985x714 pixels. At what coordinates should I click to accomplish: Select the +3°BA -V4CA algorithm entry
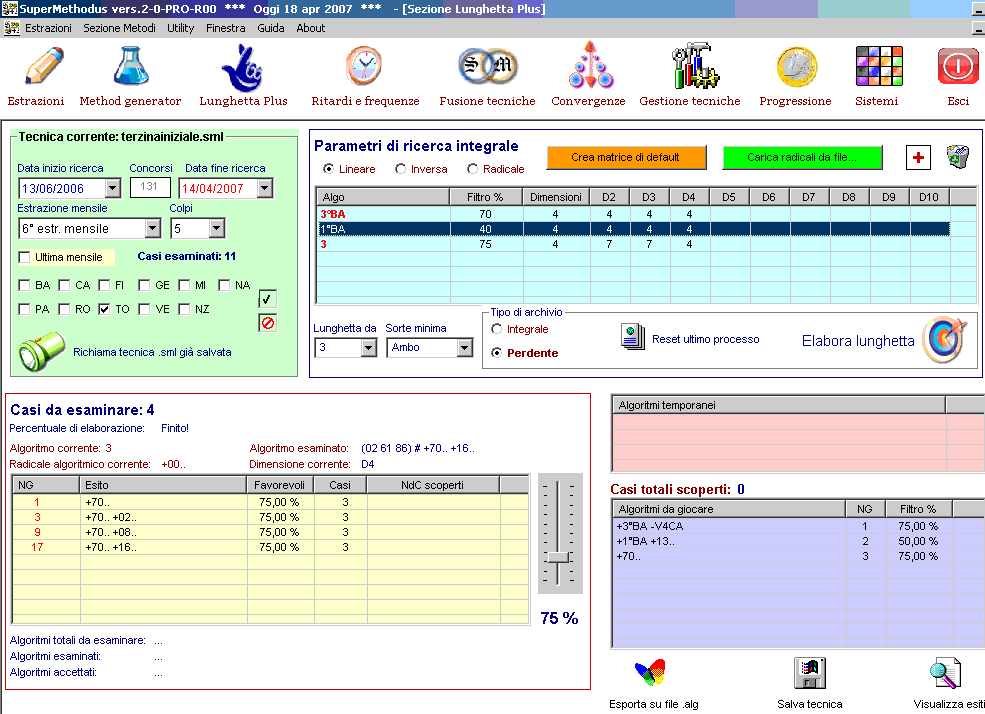pos(798,526)
